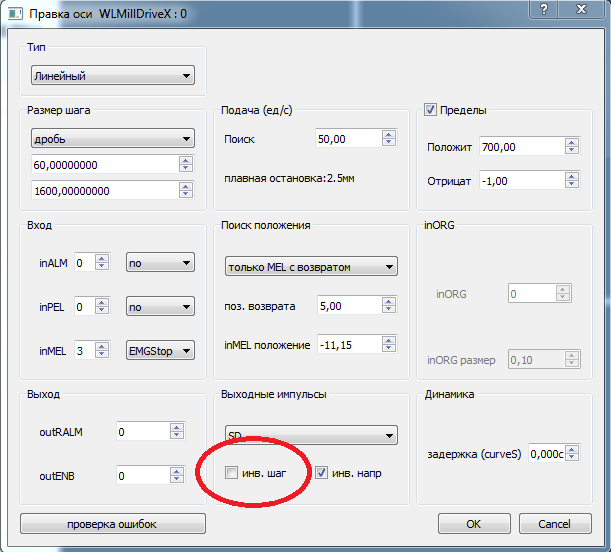Decrease the inMEL положение value
The image size is (611, 552).
[x=388, y=349]
